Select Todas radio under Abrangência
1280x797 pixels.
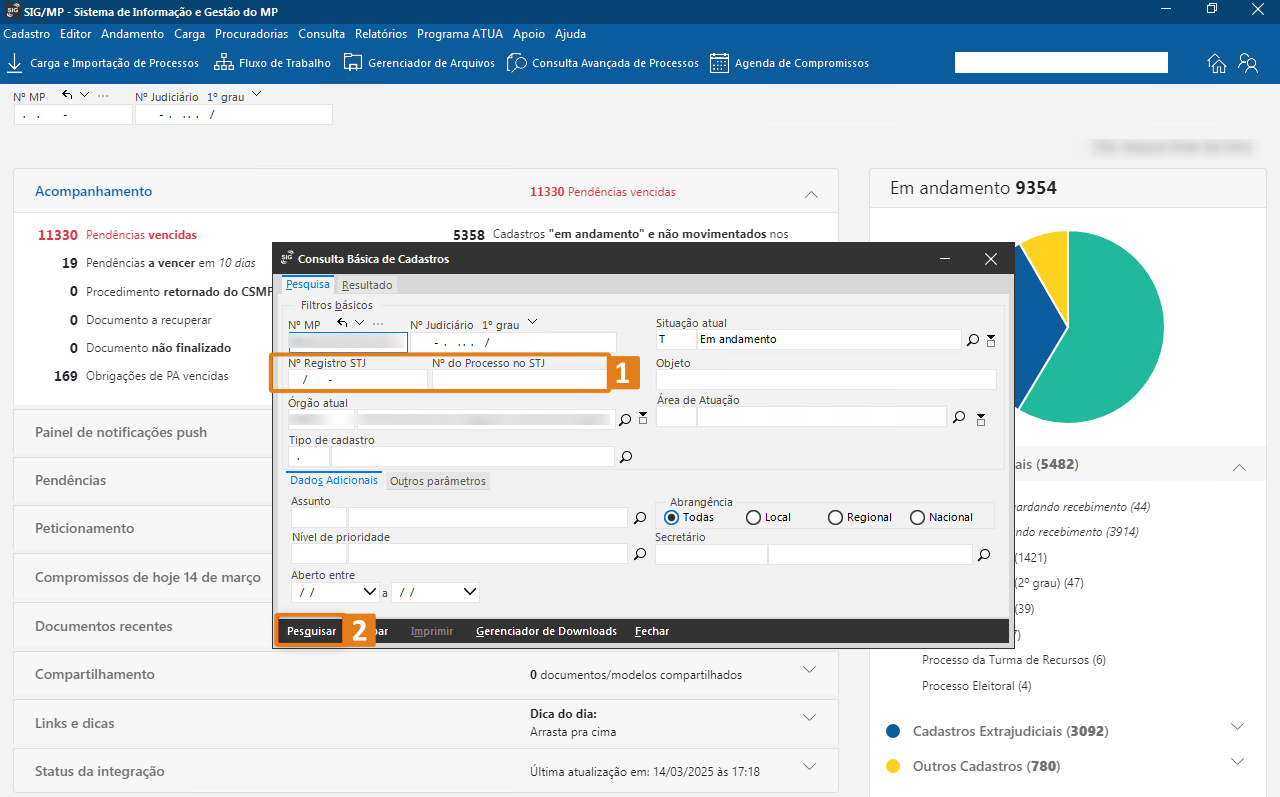pyautogui.click(x=672, y=517)
